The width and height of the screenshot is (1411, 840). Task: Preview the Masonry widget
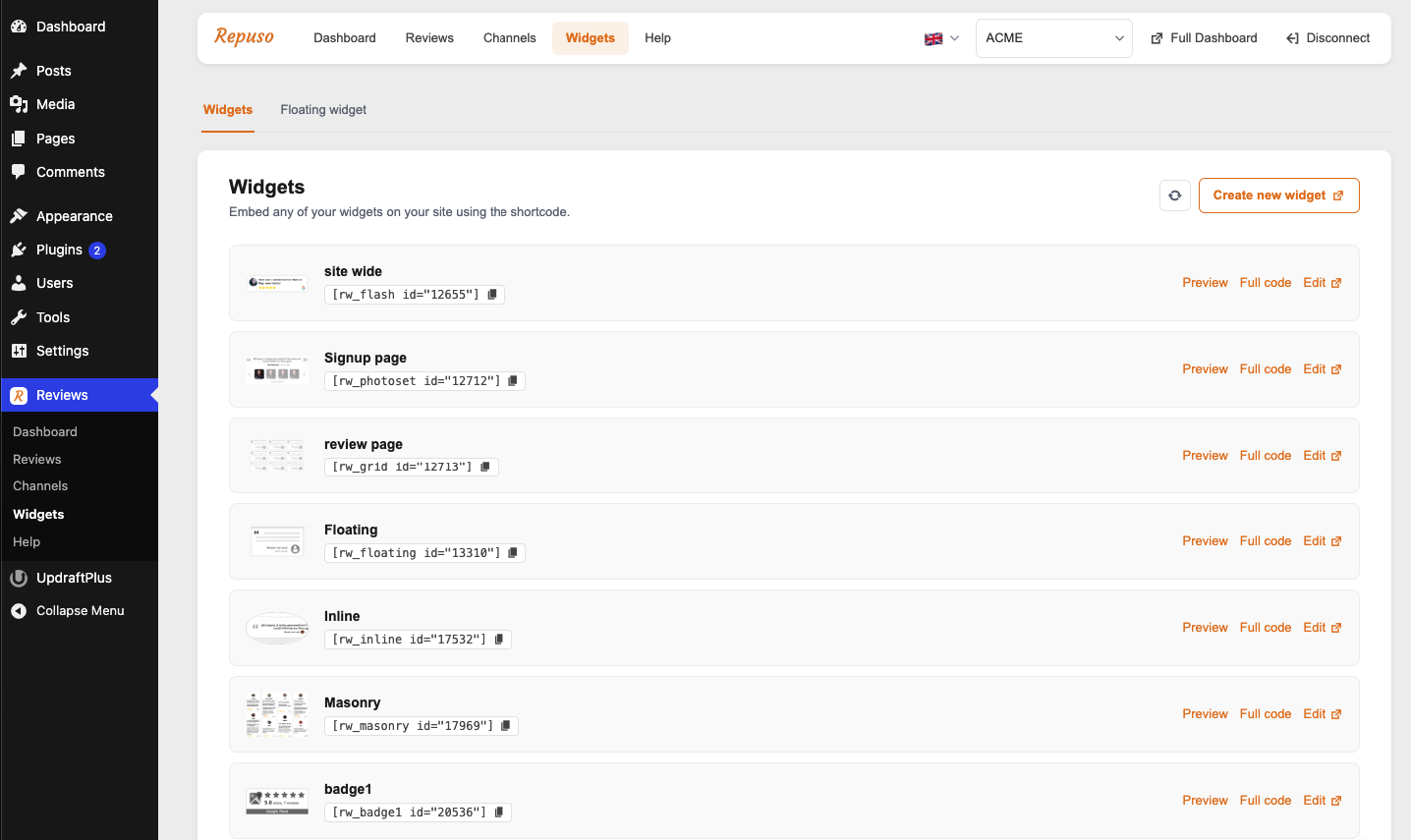tap(1206, 714)
